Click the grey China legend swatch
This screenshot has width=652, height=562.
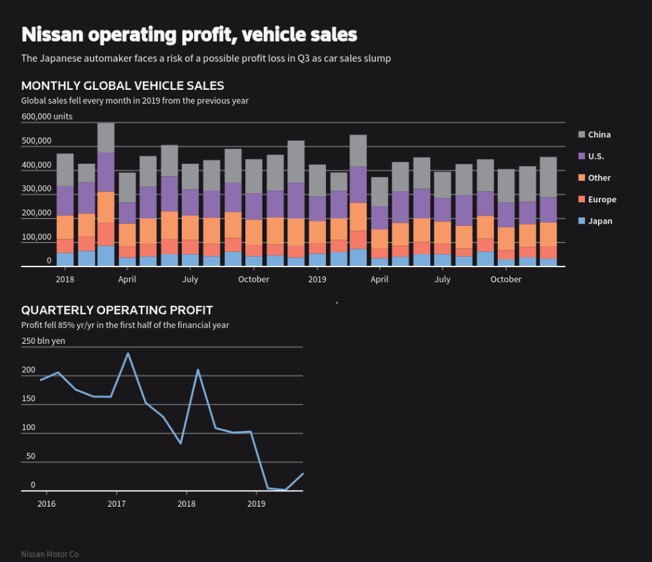(x=582, y=134)
